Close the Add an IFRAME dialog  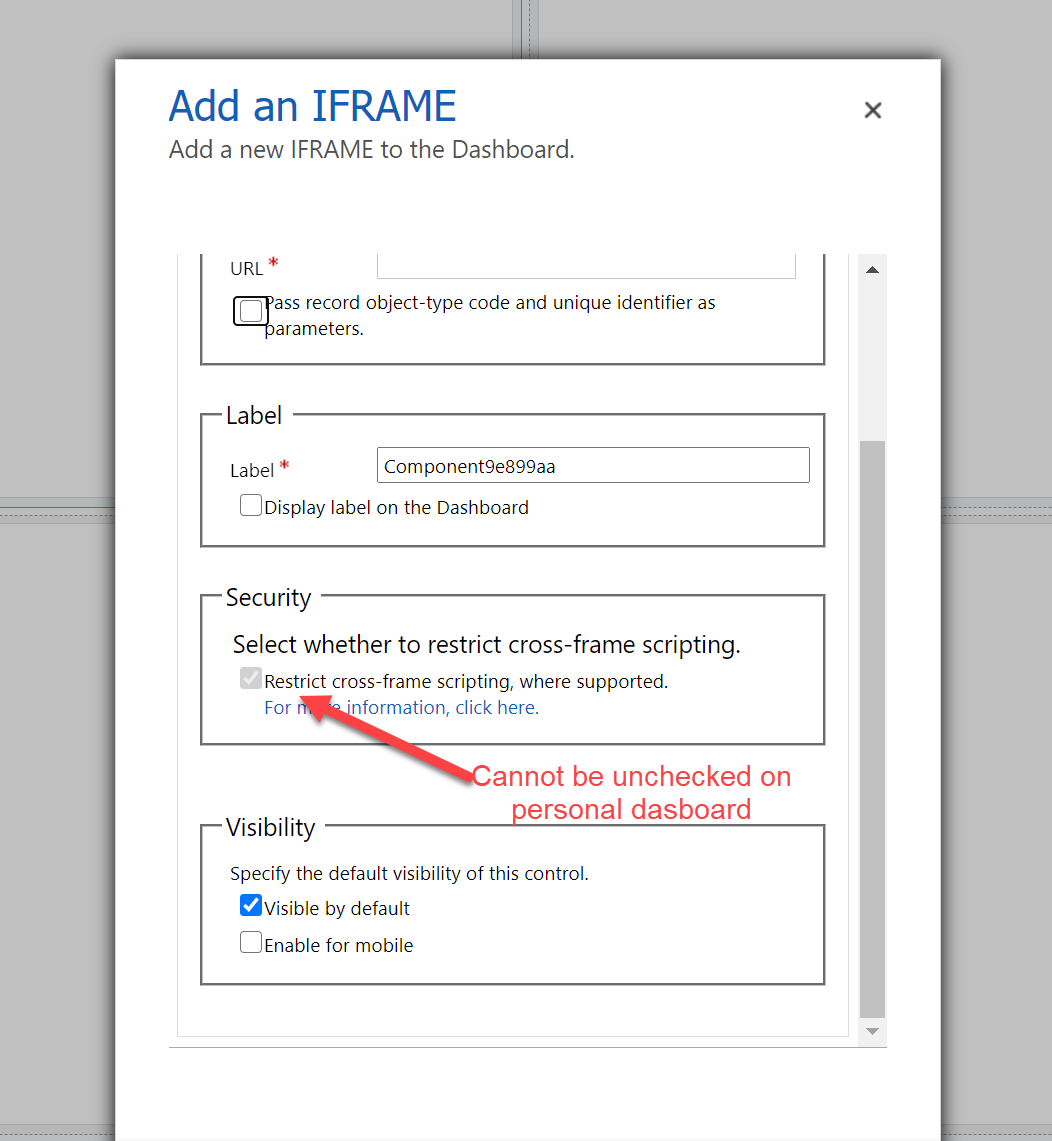[872, 110]
